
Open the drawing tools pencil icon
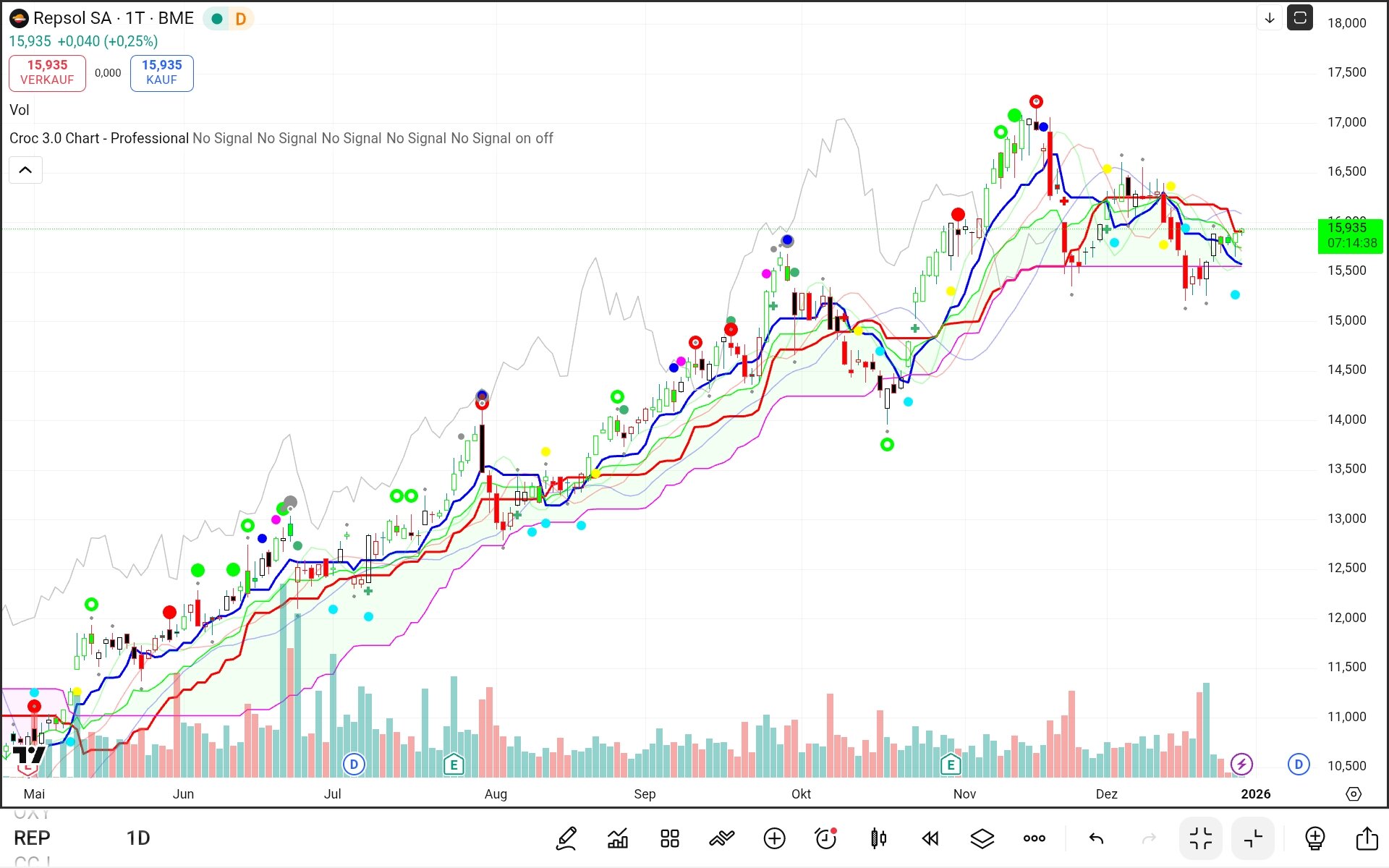click(566, 838)
